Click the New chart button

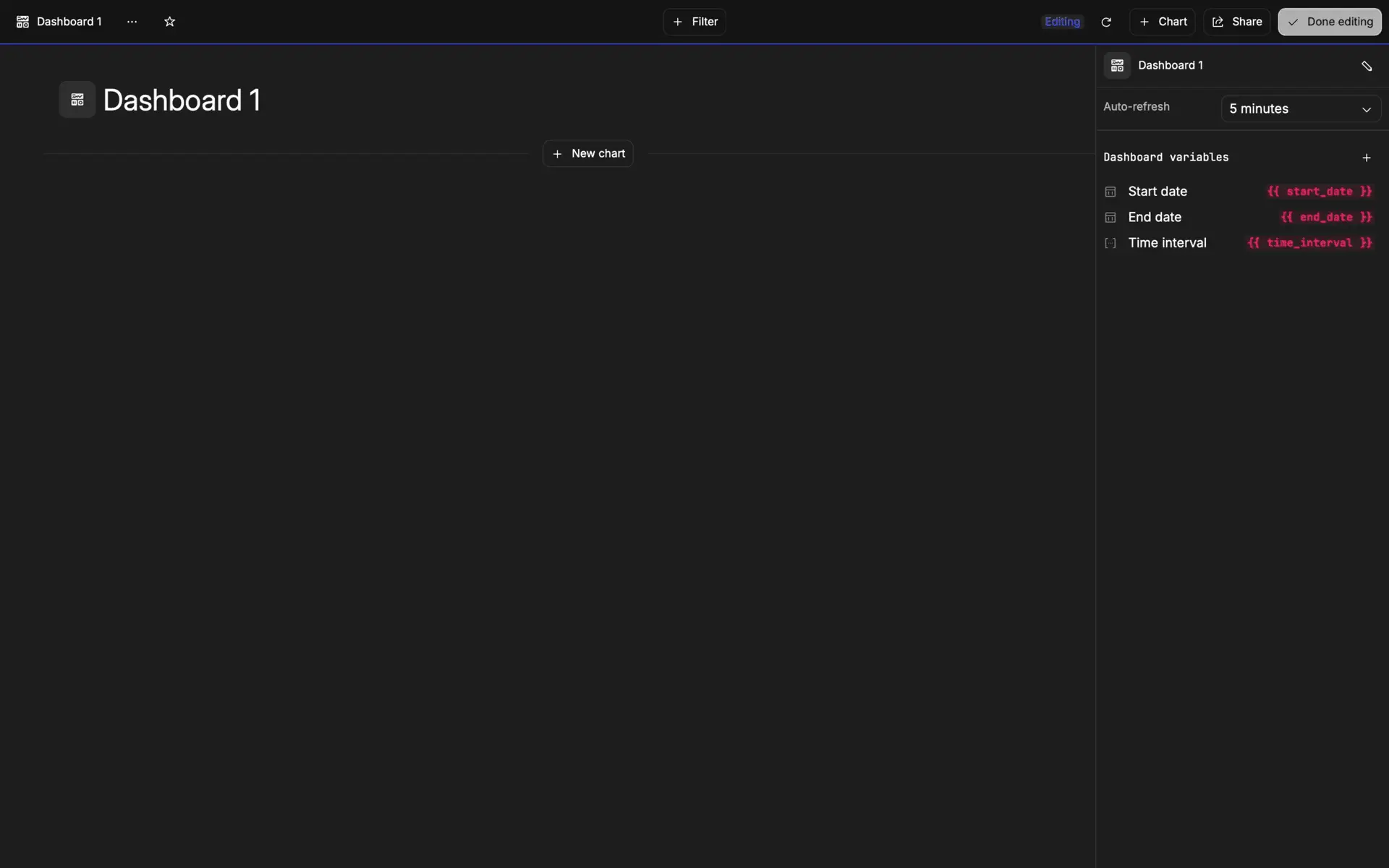pyautogui.click(x=588, y=154)
